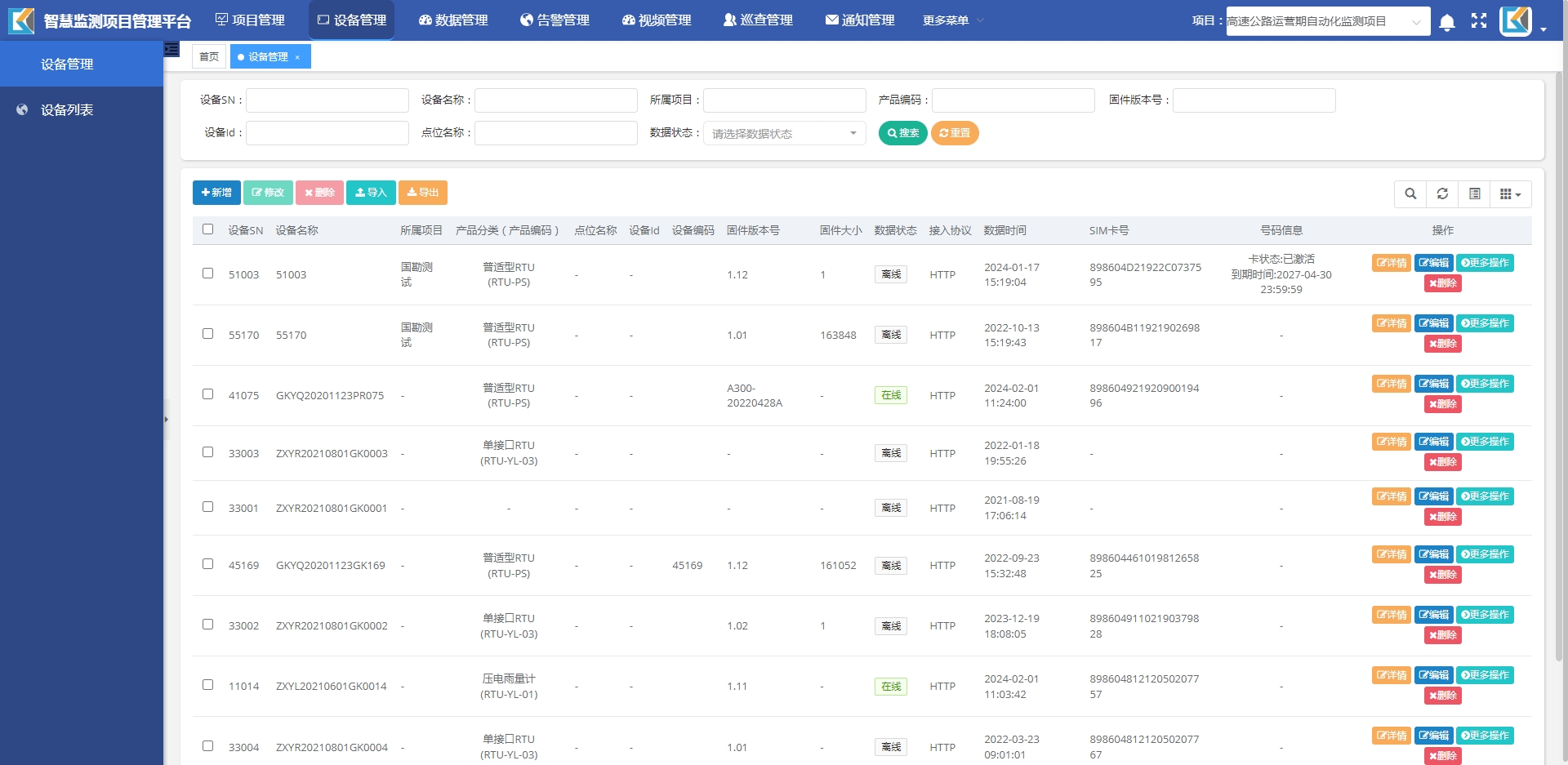Toggle fullscreen mode icon

pos(1479,21)
